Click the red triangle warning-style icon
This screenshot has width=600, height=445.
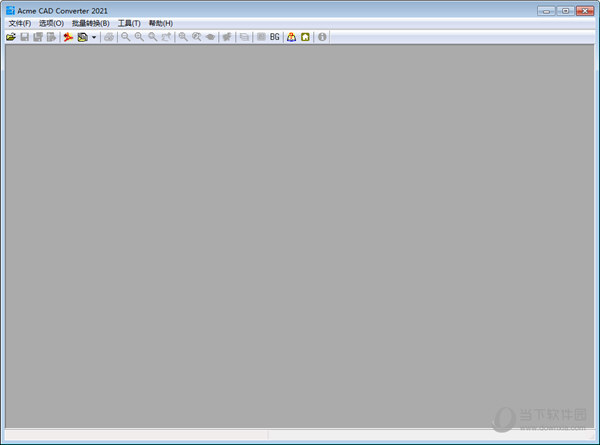point(291,37)
